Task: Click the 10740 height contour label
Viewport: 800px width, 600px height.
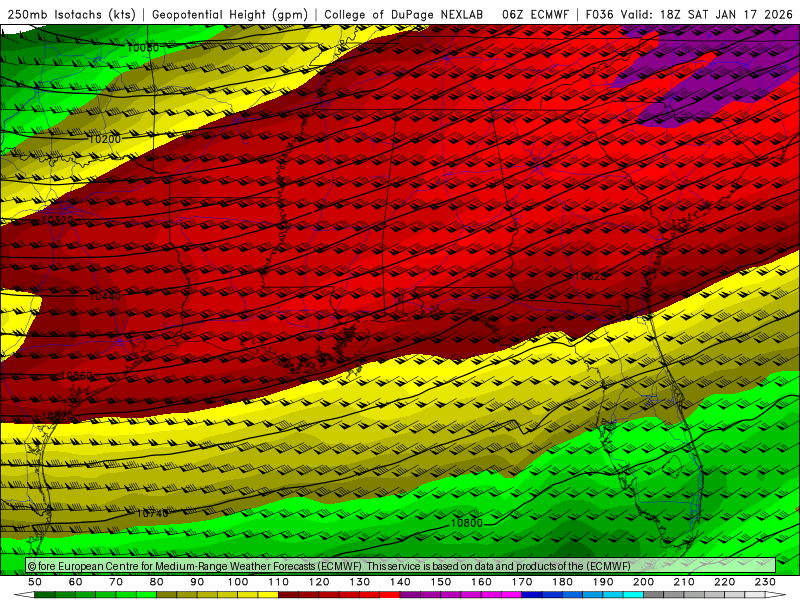Action: pyautogui.click(x=153, y=514)
